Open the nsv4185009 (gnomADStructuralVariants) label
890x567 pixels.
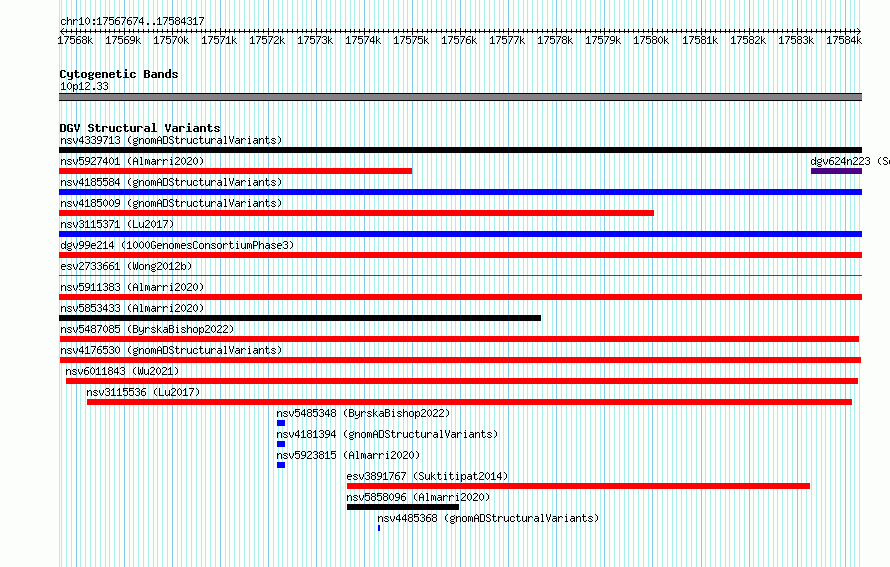[x=171, y=203]
